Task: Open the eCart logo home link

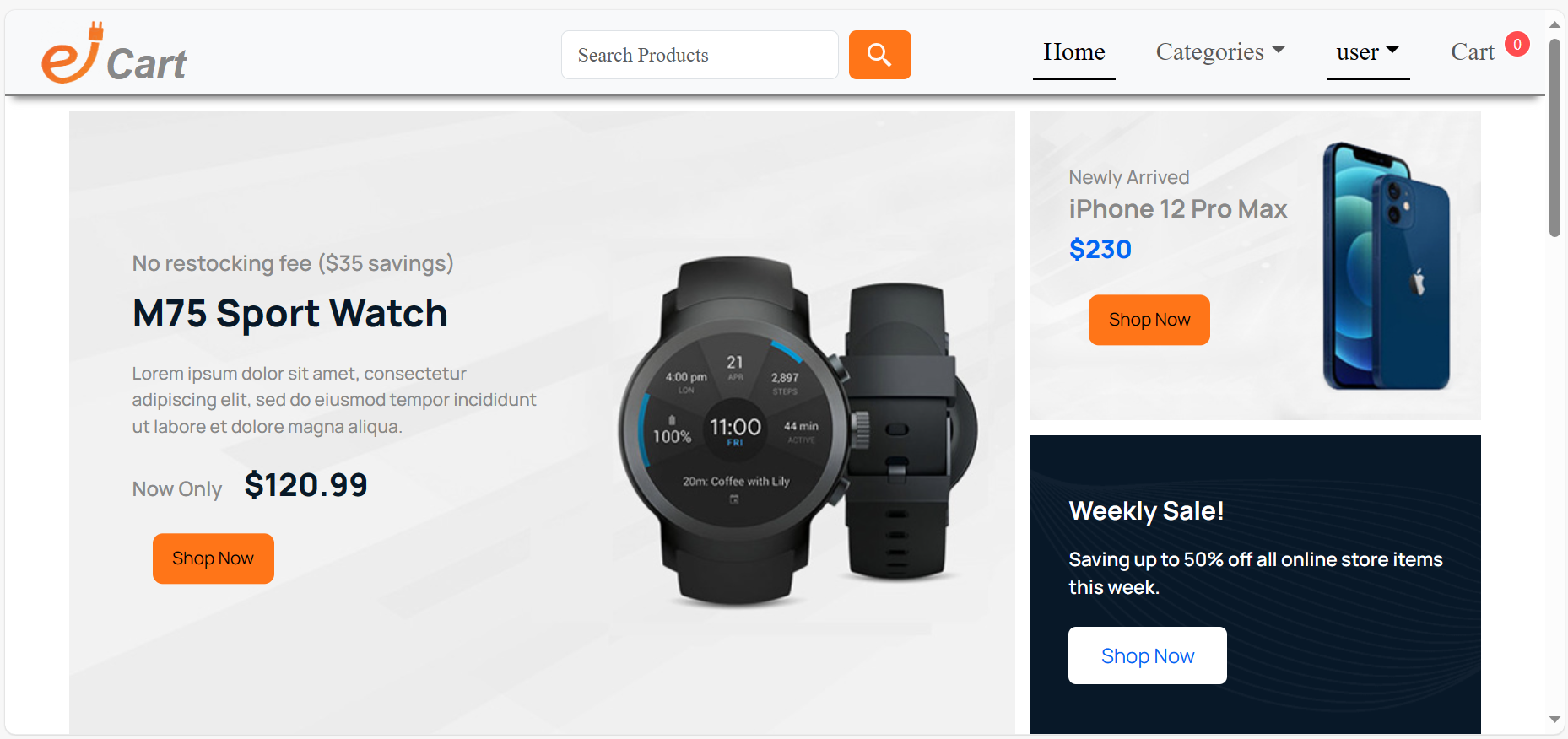Action: 114,53
